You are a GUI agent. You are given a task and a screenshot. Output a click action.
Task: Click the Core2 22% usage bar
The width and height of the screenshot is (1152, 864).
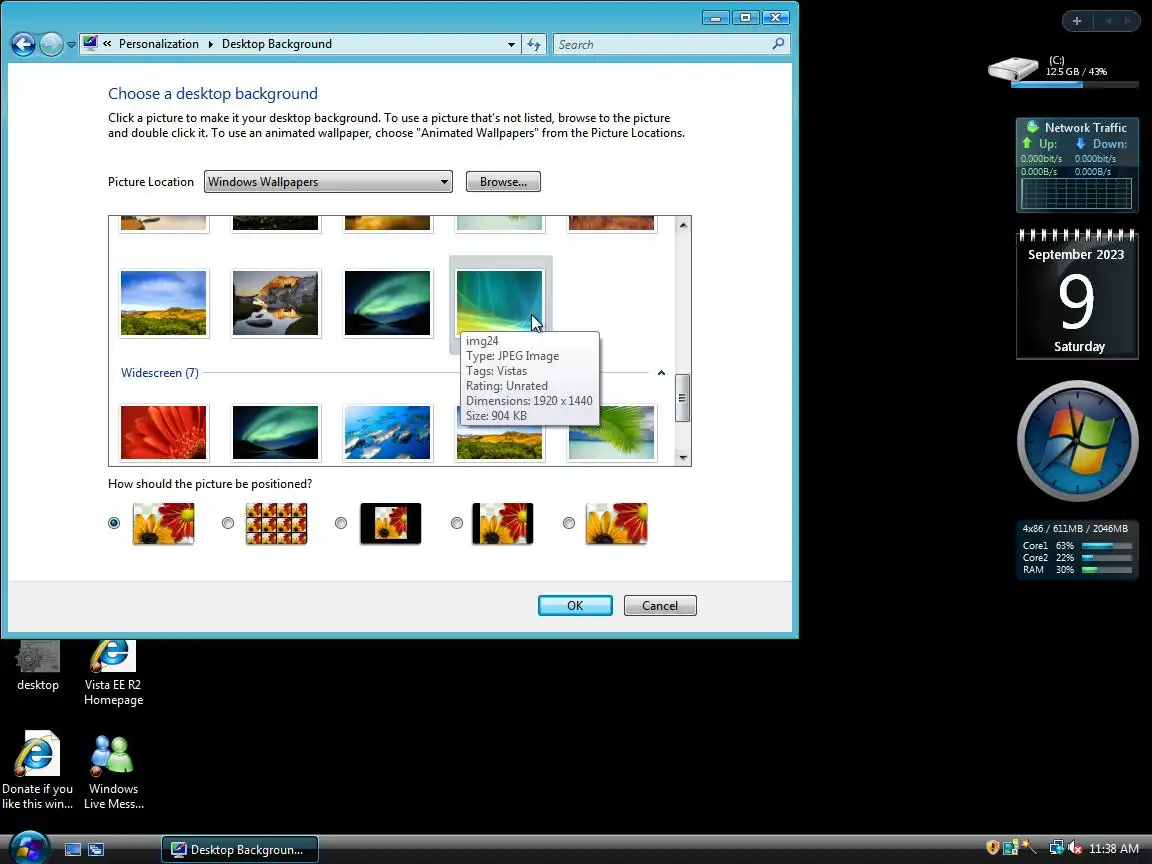click(x=1106, y=558)
